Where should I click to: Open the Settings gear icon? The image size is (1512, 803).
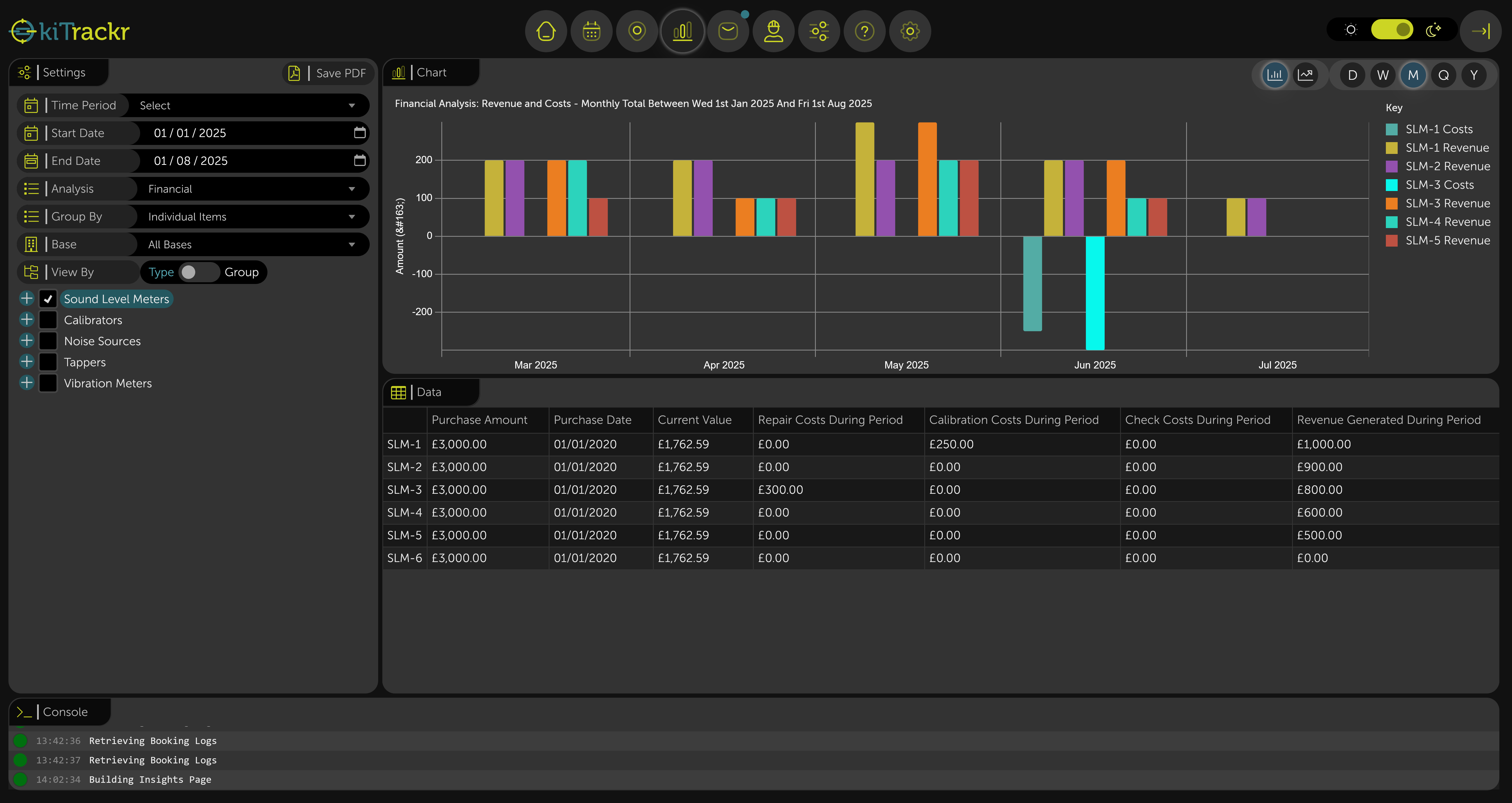(x=909, y=31)
